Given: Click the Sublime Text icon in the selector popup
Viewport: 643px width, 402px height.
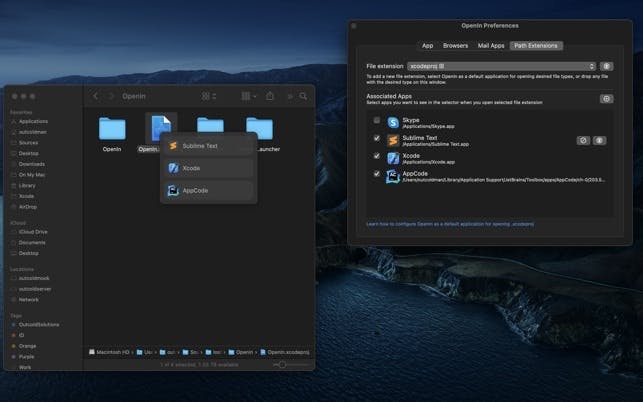Looking at the screenshot, I should 173,146.
